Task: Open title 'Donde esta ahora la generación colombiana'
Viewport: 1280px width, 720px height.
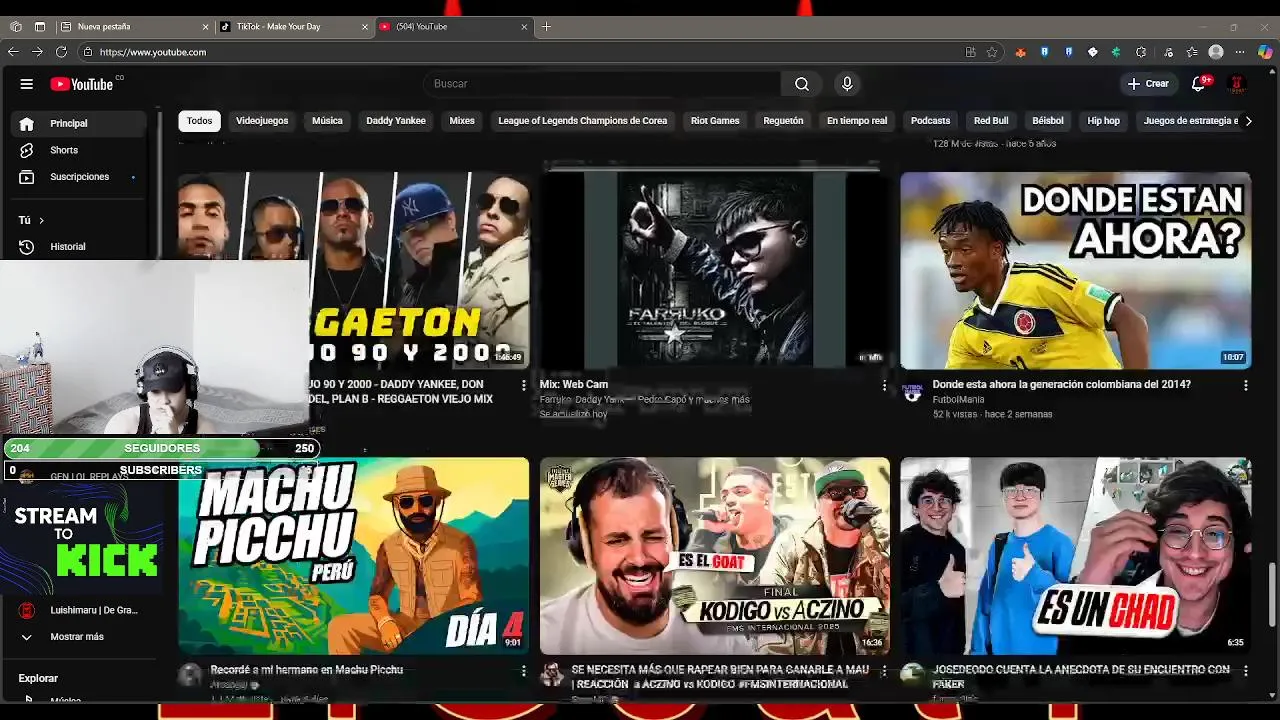Action: (x=1061, y=384)
